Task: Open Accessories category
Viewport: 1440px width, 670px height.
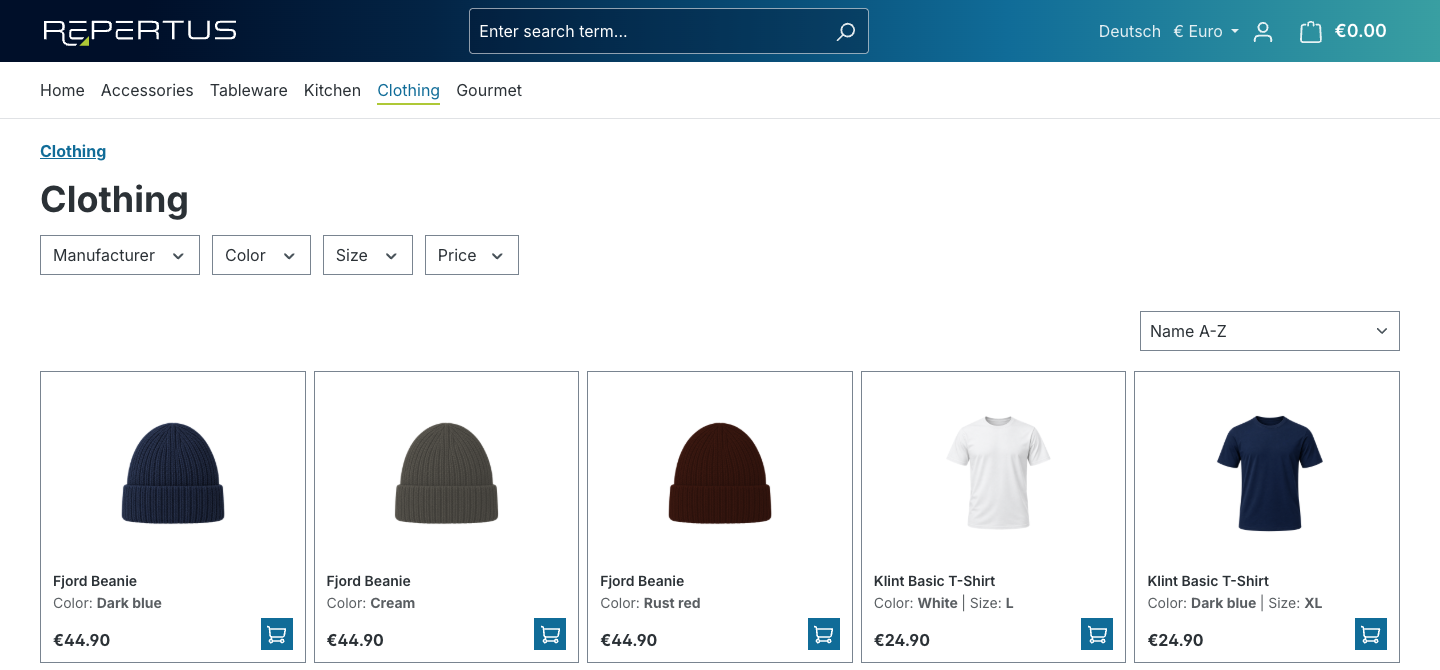Action: tap(147, 90)
